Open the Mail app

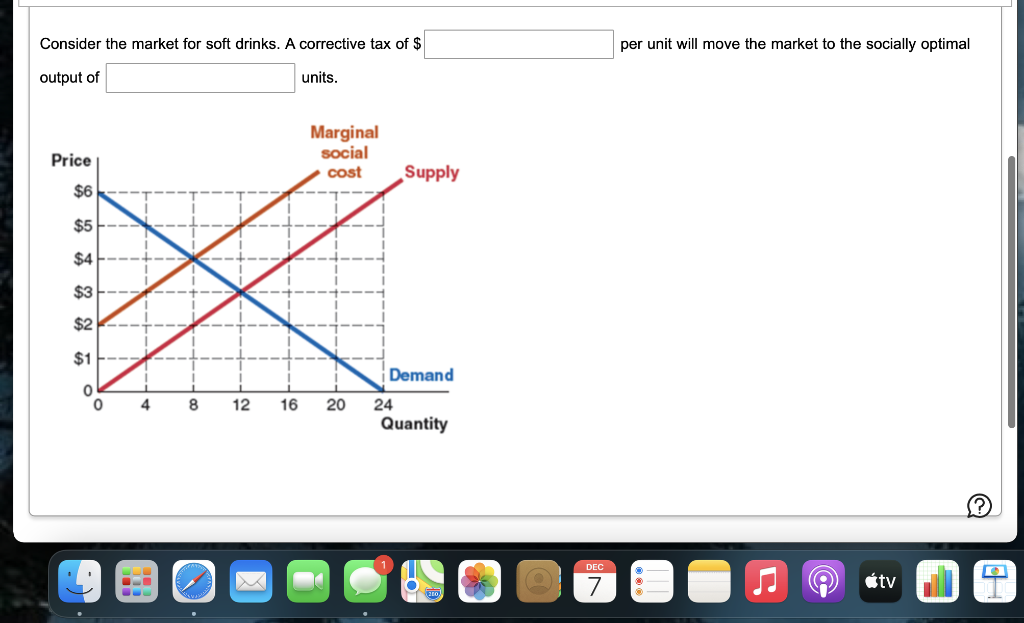click(251, 581)
